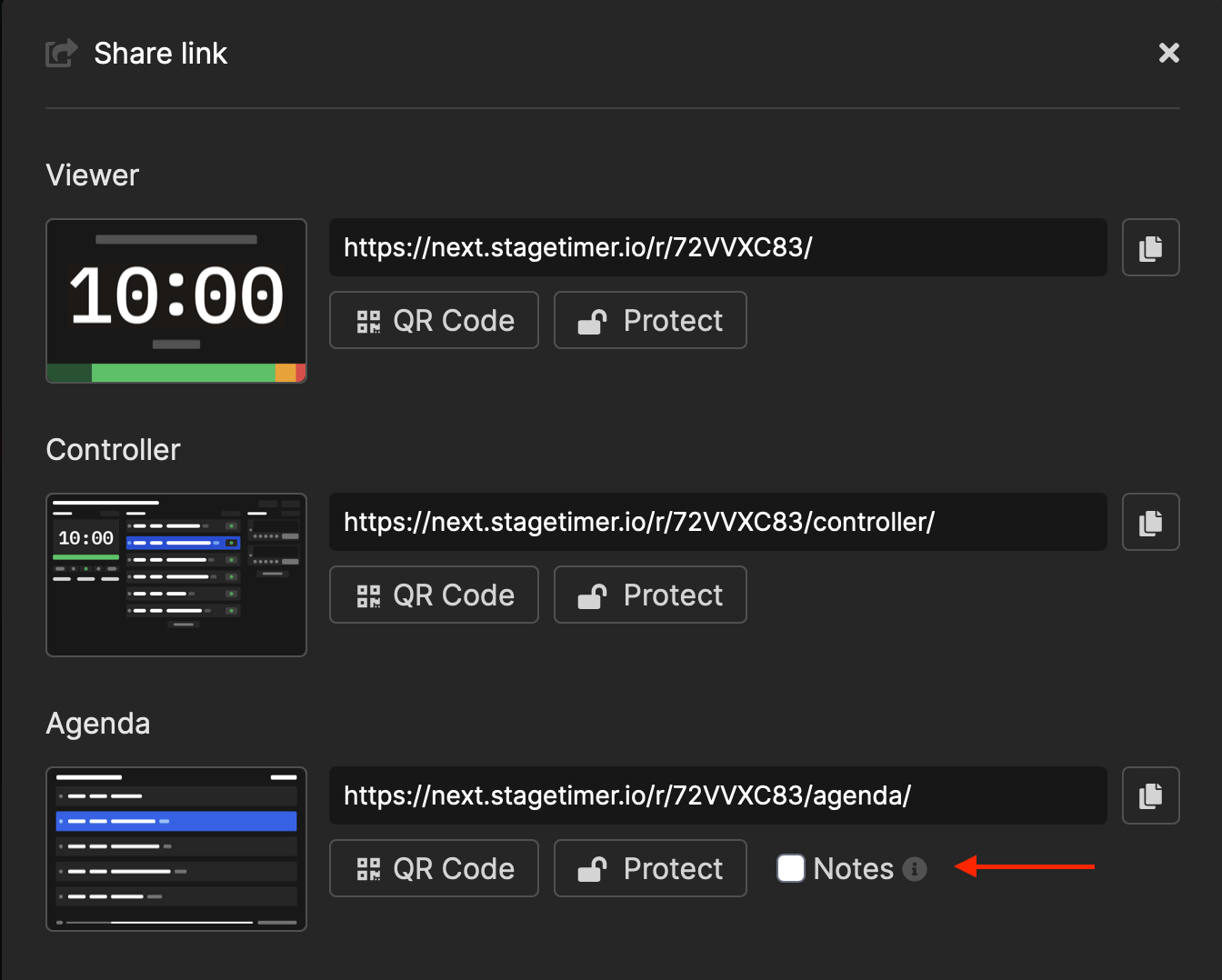This screenshot has width=1222, height=980.
Task: Click the Viewer section heading
Action: (93, 175)
